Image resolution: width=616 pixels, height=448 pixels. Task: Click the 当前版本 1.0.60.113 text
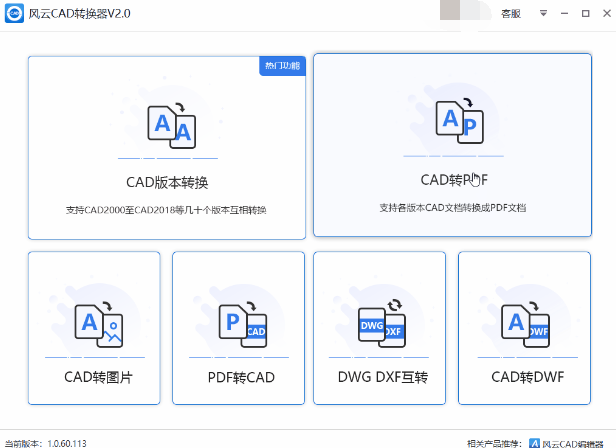46,444
